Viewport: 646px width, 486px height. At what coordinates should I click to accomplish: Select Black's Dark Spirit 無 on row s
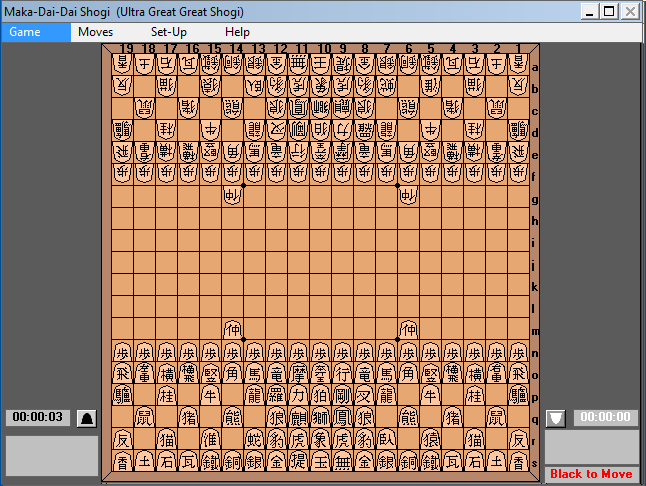click(343, 461)
